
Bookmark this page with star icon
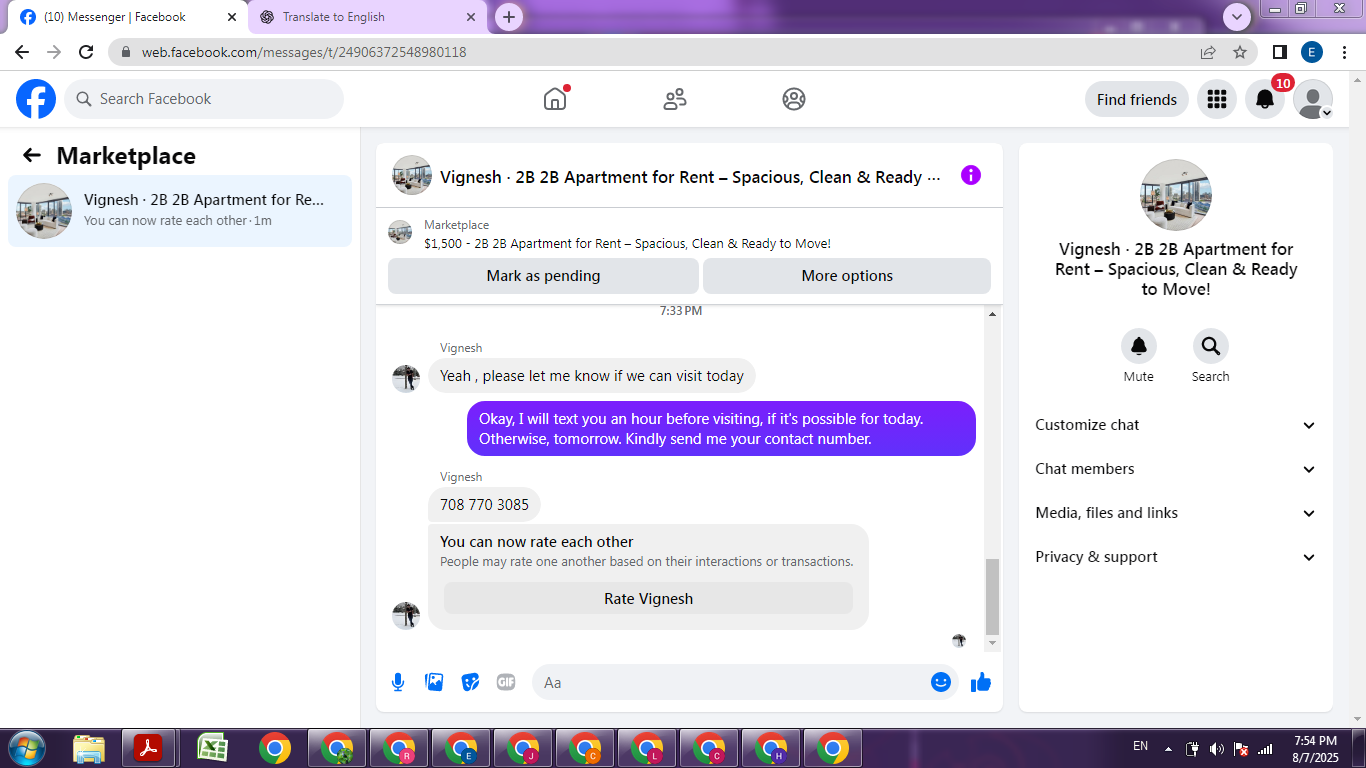[1240, 52]
